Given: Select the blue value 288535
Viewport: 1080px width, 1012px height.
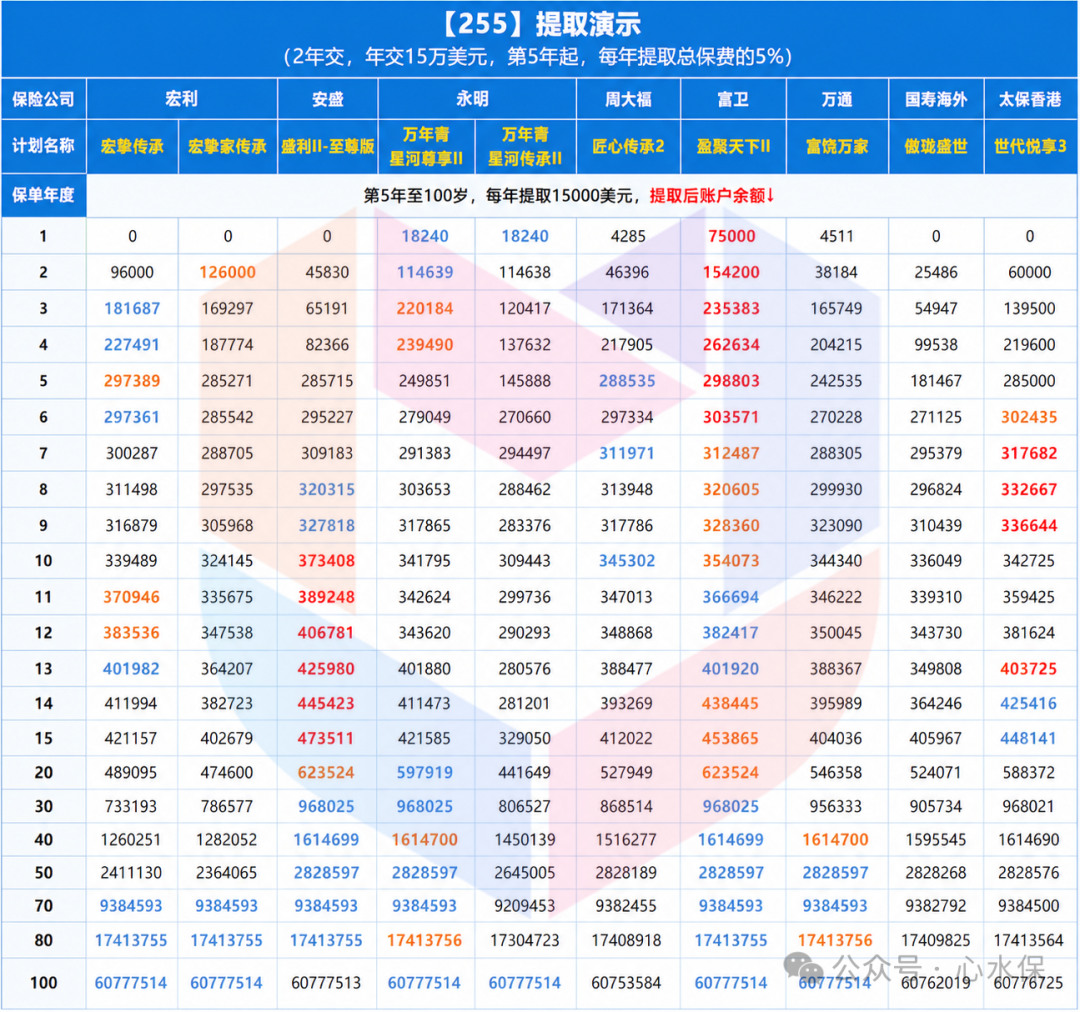Looking at the screenshot, I should pos(627,381).
